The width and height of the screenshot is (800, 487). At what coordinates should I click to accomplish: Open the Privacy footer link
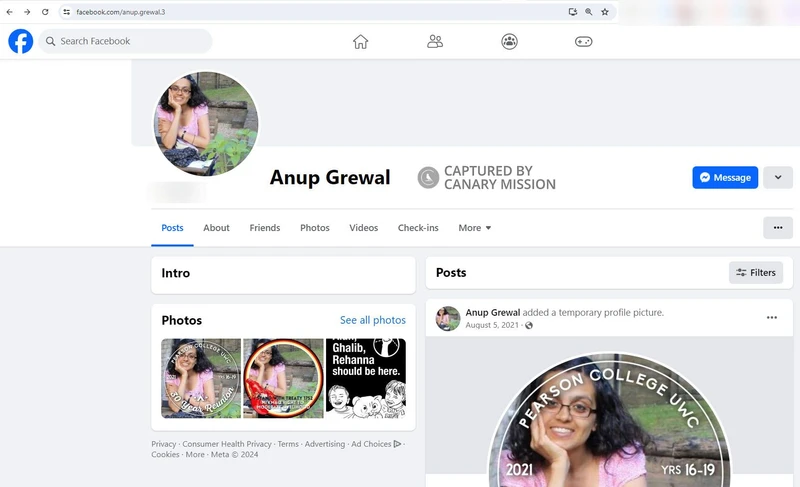(x=163, y=444)
